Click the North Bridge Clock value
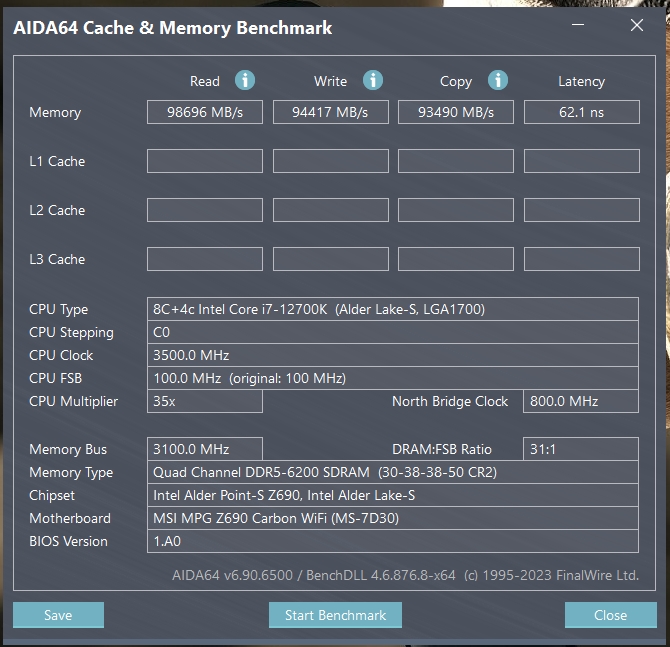This screenshot has height=647, width=670. [581, 401]
